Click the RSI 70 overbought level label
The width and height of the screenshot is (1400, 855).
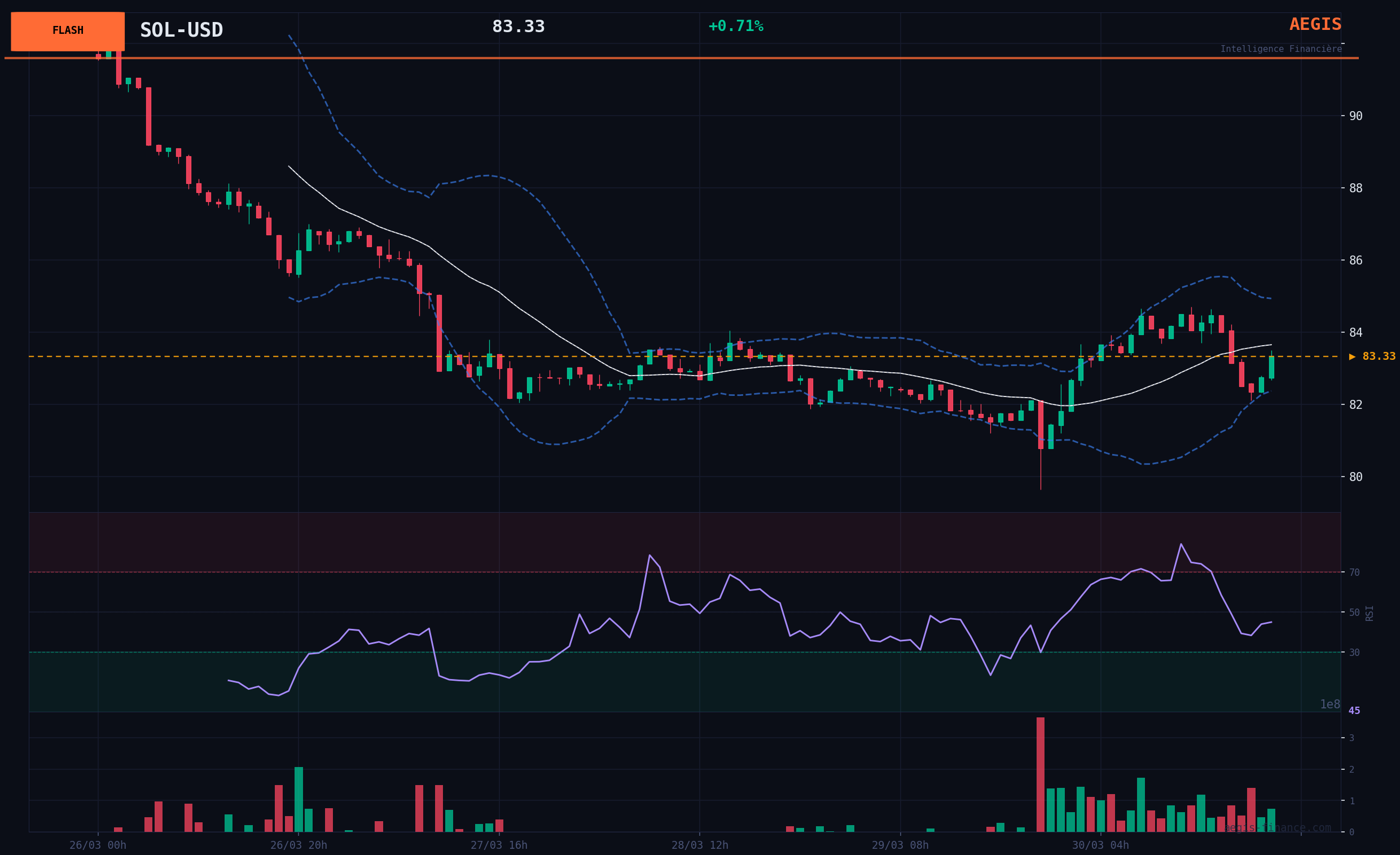pos(1354,572)
